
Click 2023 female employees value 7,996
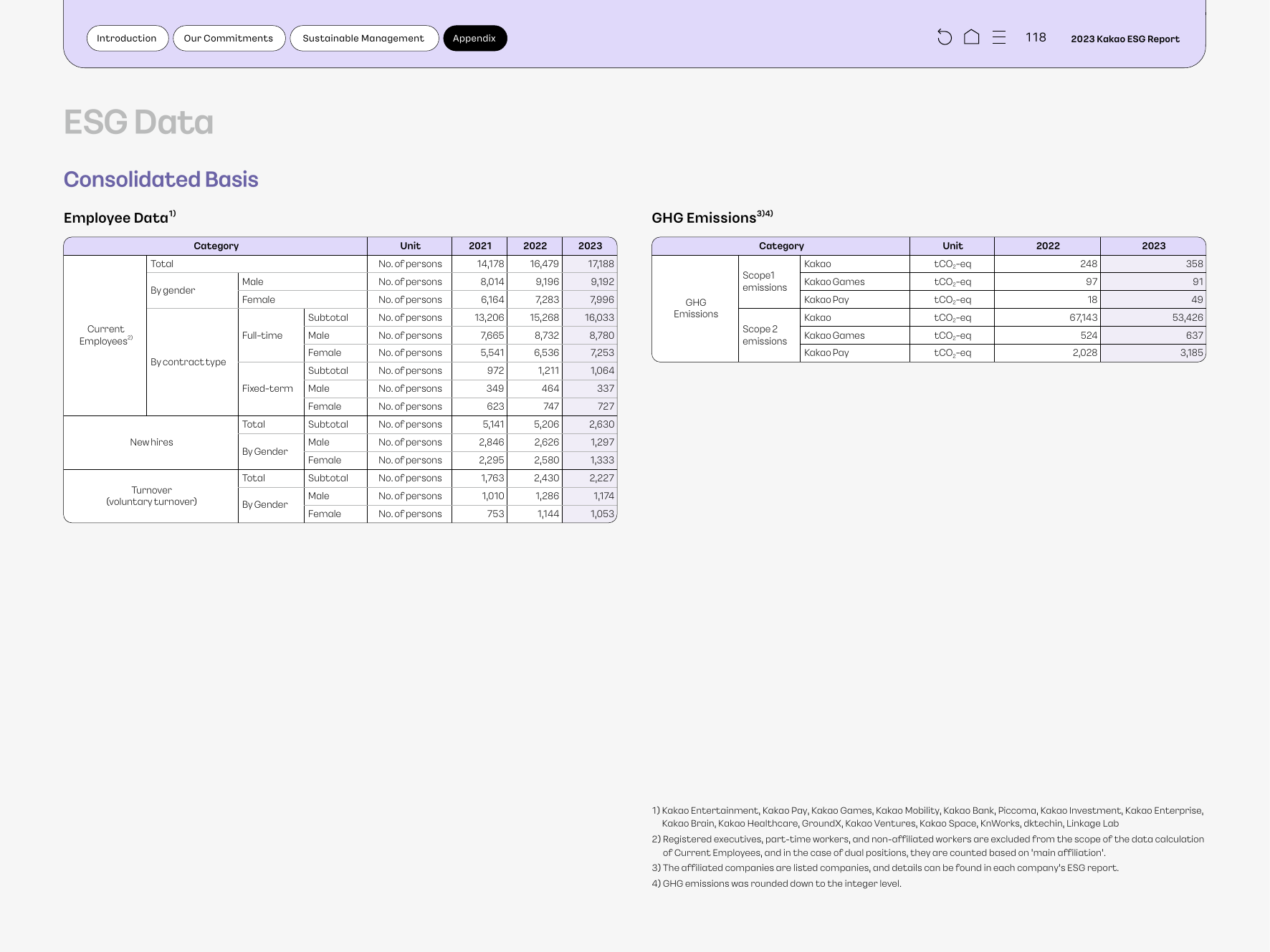pos(602,299)
